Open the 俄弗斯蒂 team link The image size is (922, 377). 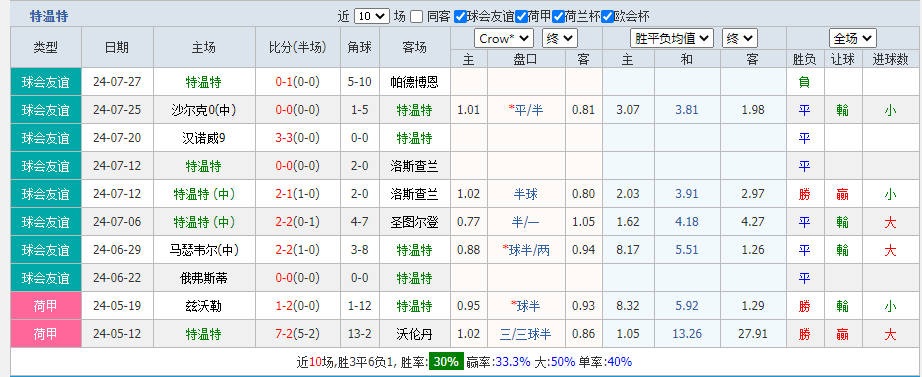pos(203,278)
